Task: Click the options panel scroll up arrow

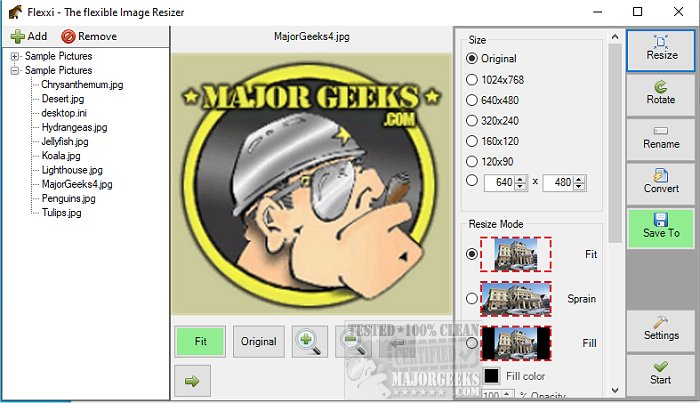Action: tap(615, 37)
